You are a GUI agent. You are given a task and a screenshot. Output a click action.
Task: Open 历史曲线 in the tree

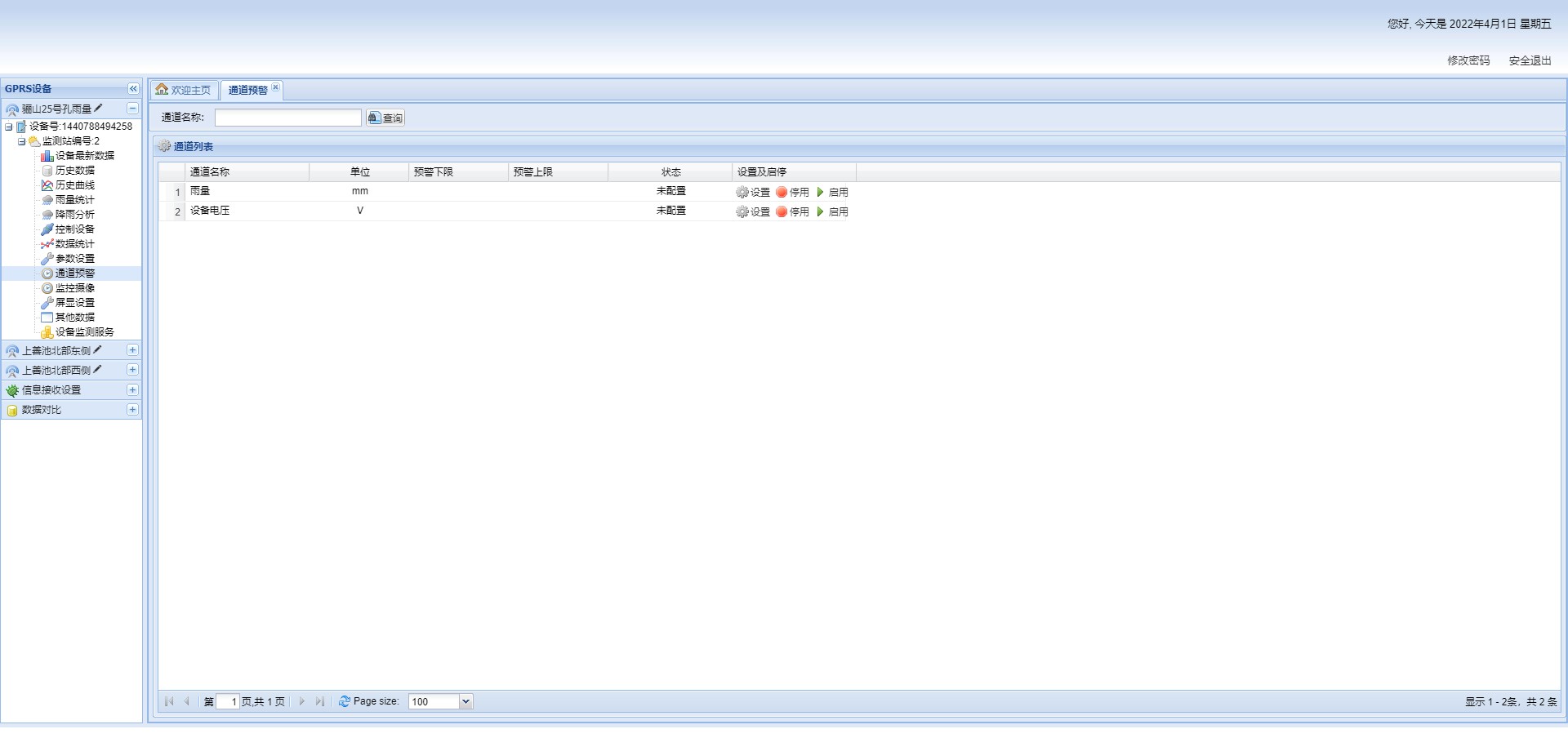(74, 185)
